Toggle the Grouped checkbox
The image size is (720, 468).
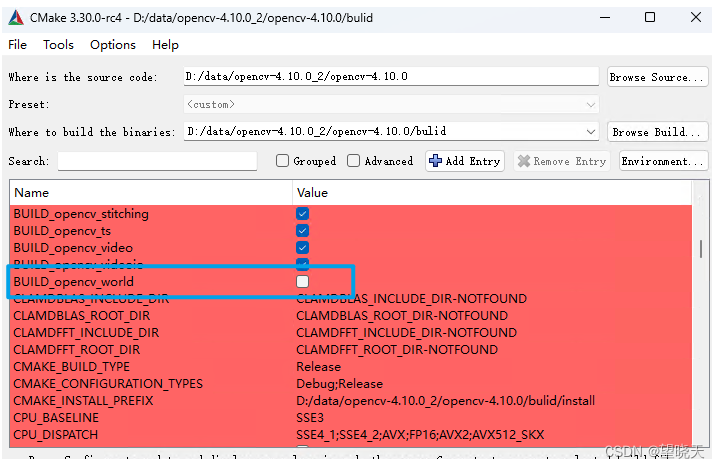coord(282,161)
